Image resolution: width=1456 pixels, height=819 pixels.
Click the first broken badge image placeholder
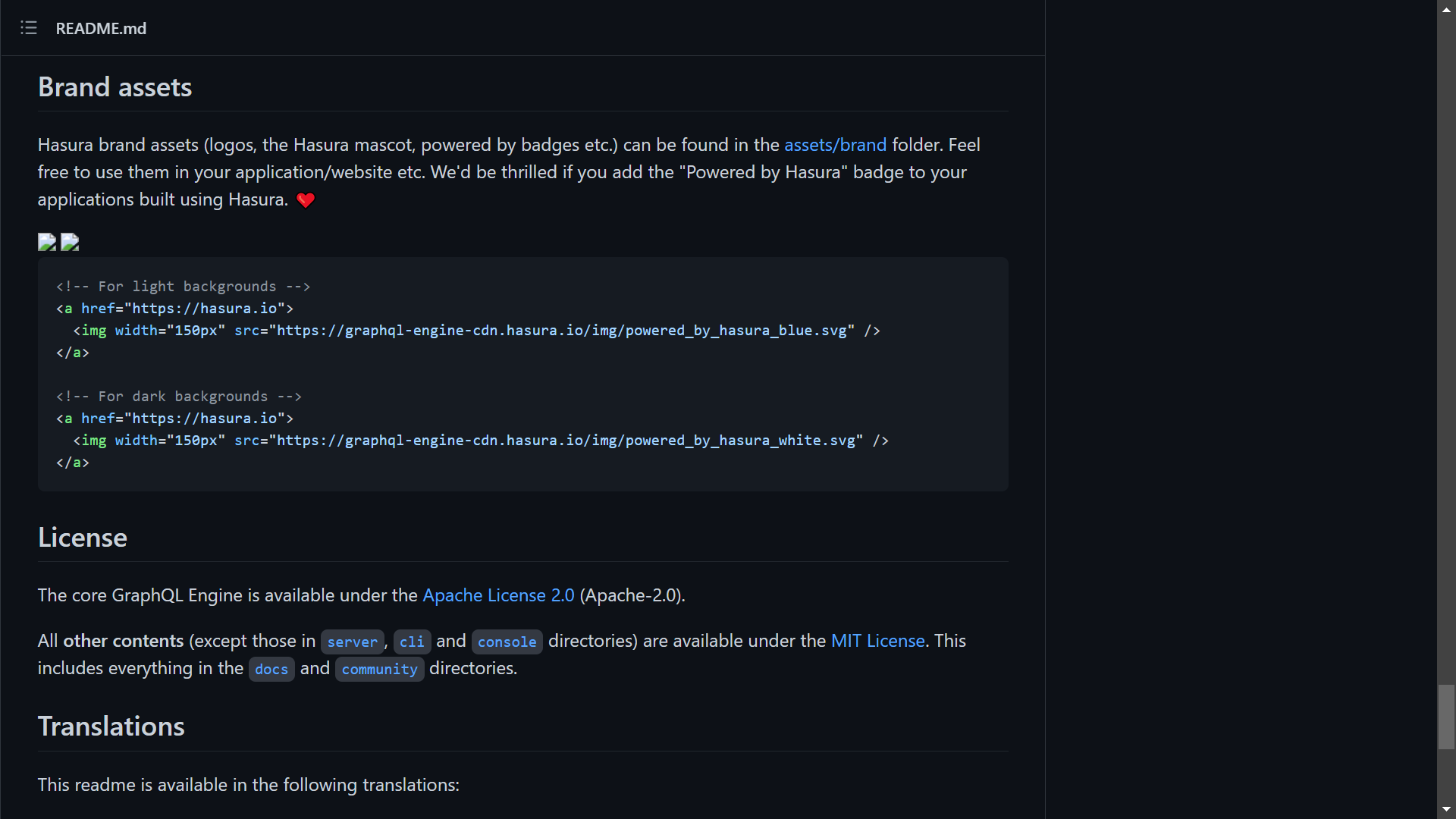click(x=46, y=241)
